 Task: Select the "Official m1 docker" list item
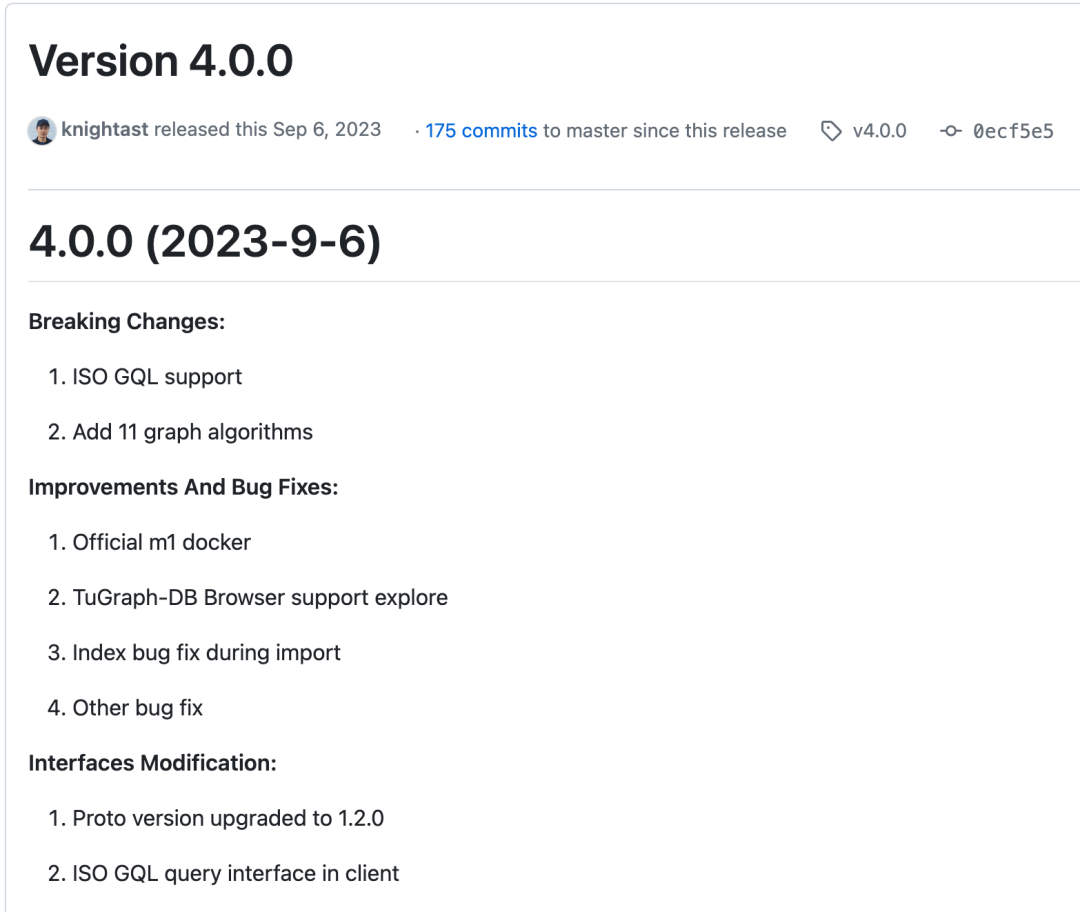coord(161,542)
